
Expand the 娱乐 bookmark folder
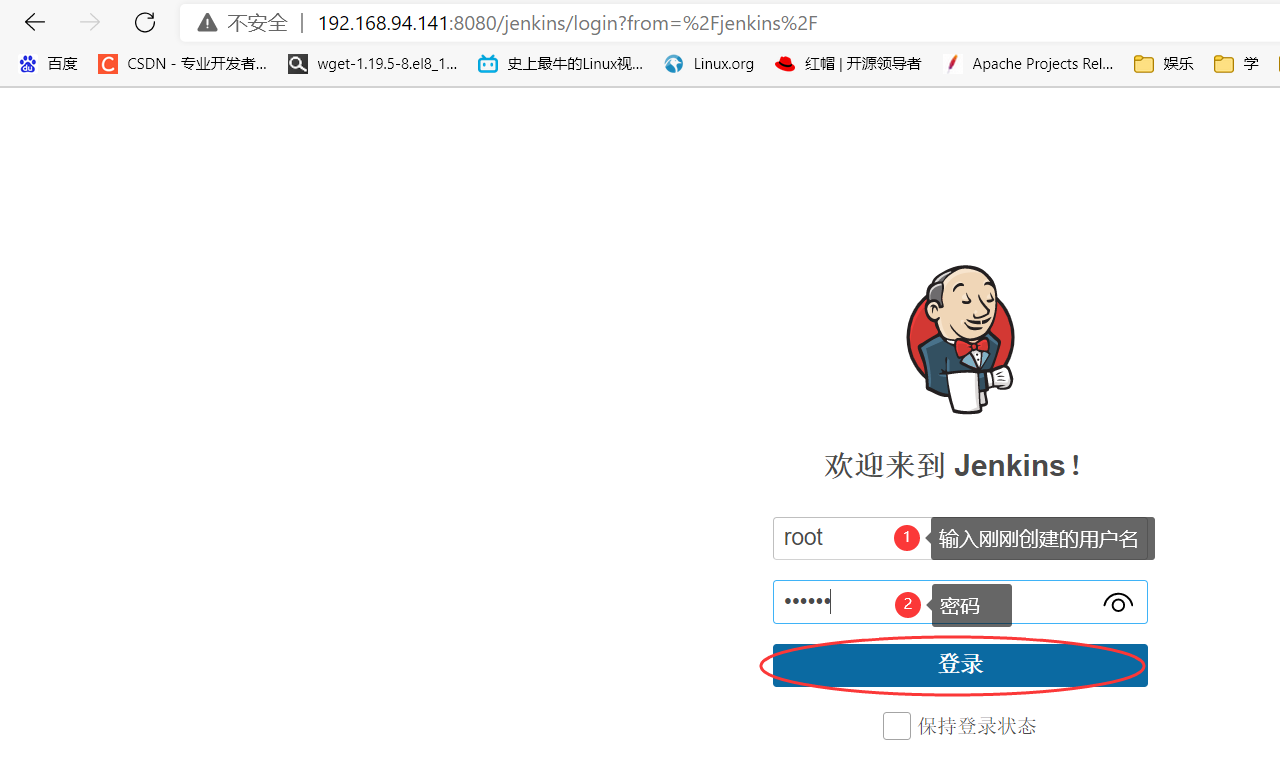coord(1164,64)
